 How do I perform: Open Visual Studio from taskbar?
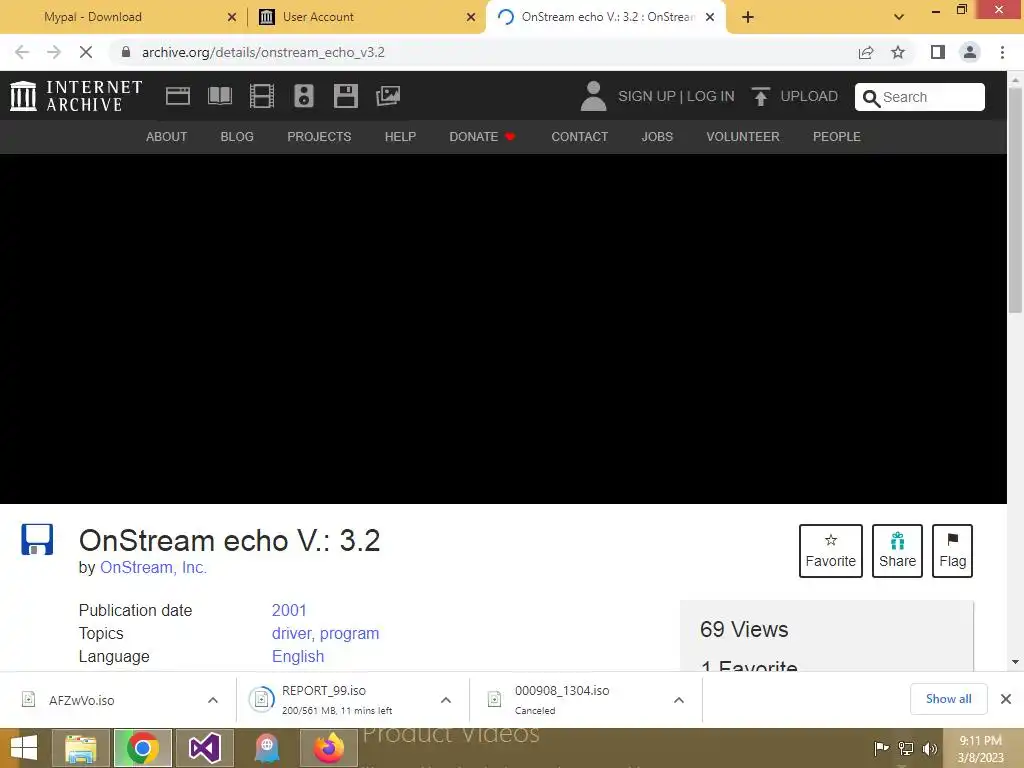point(204,748)
